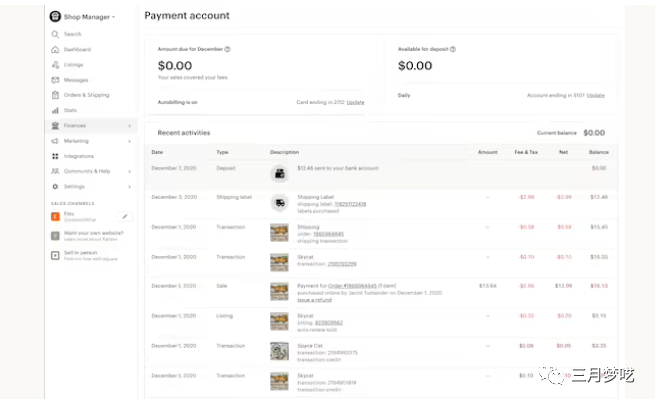This screenshot has height=403, width=655.
Task: Go to the Dashboard home icon
Action: pyautogui.click(x=54, y=49)
